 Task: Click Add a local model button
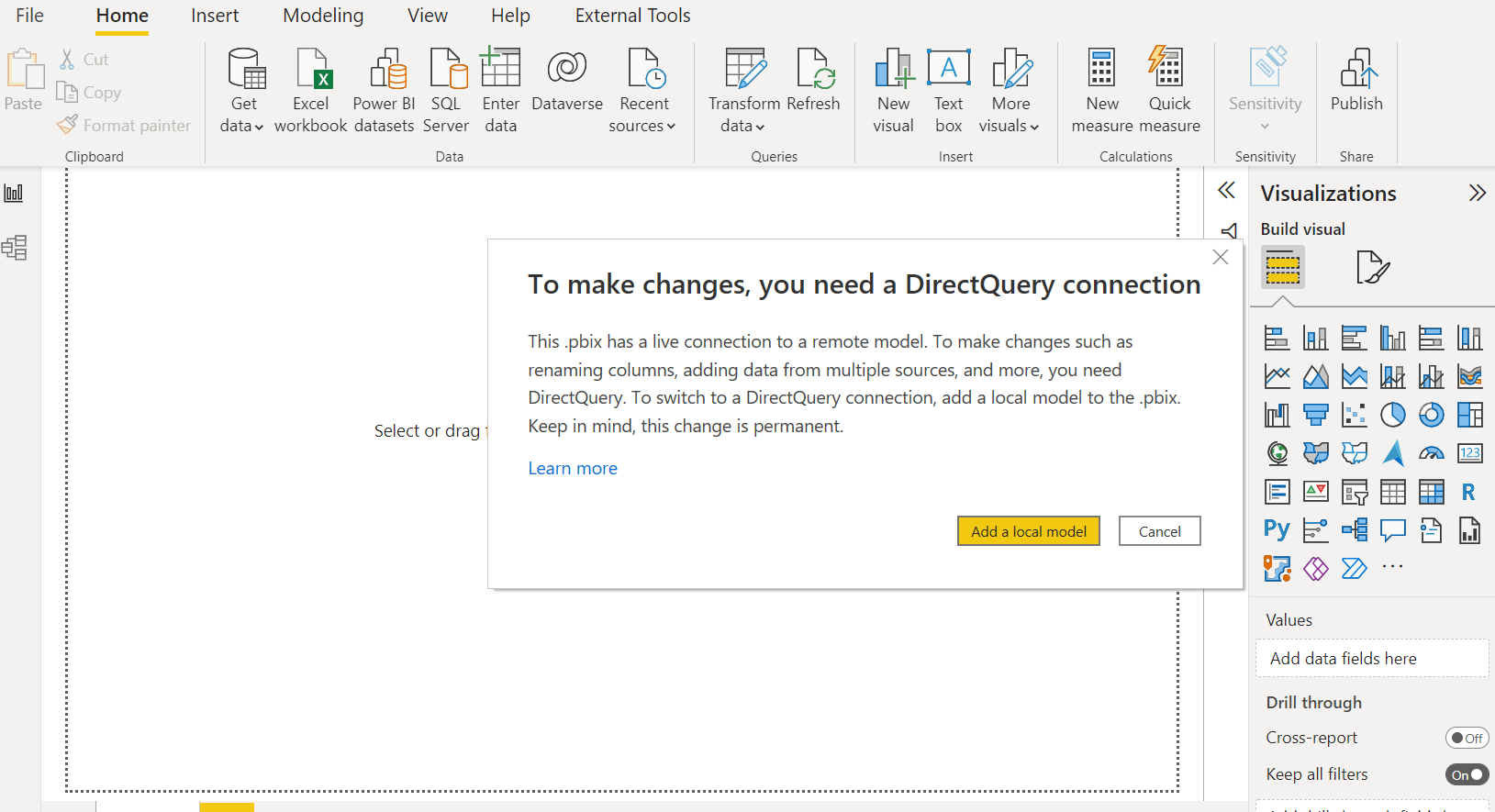point(1029,531)
